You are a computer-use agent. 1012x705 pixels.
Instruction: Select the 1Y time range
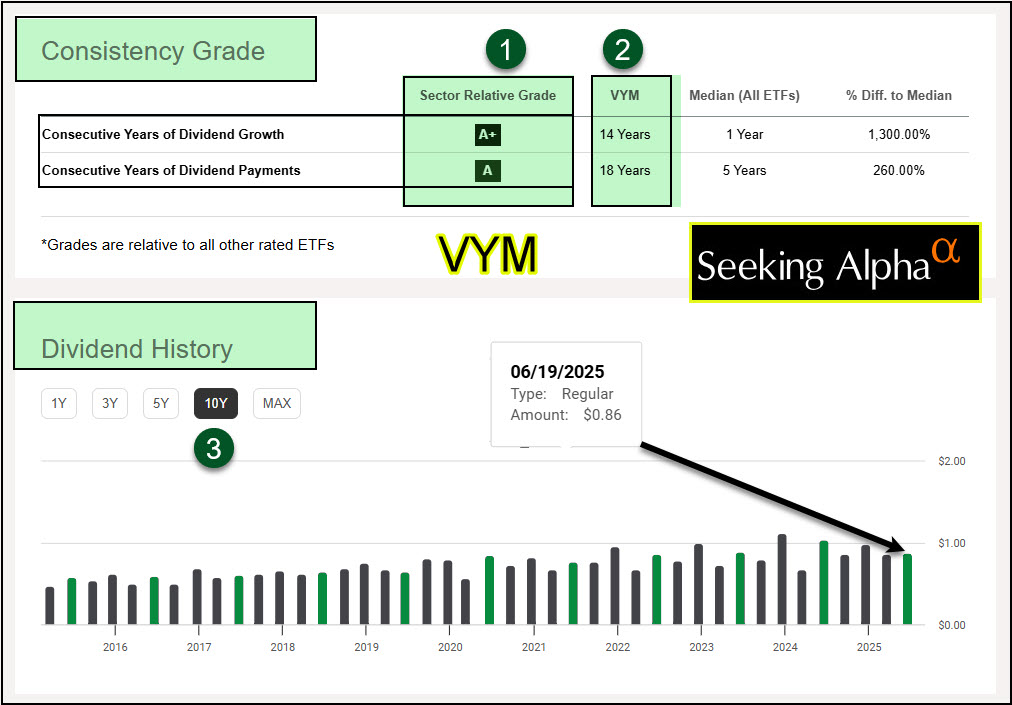pyautogui.click(x=59, y=403)
